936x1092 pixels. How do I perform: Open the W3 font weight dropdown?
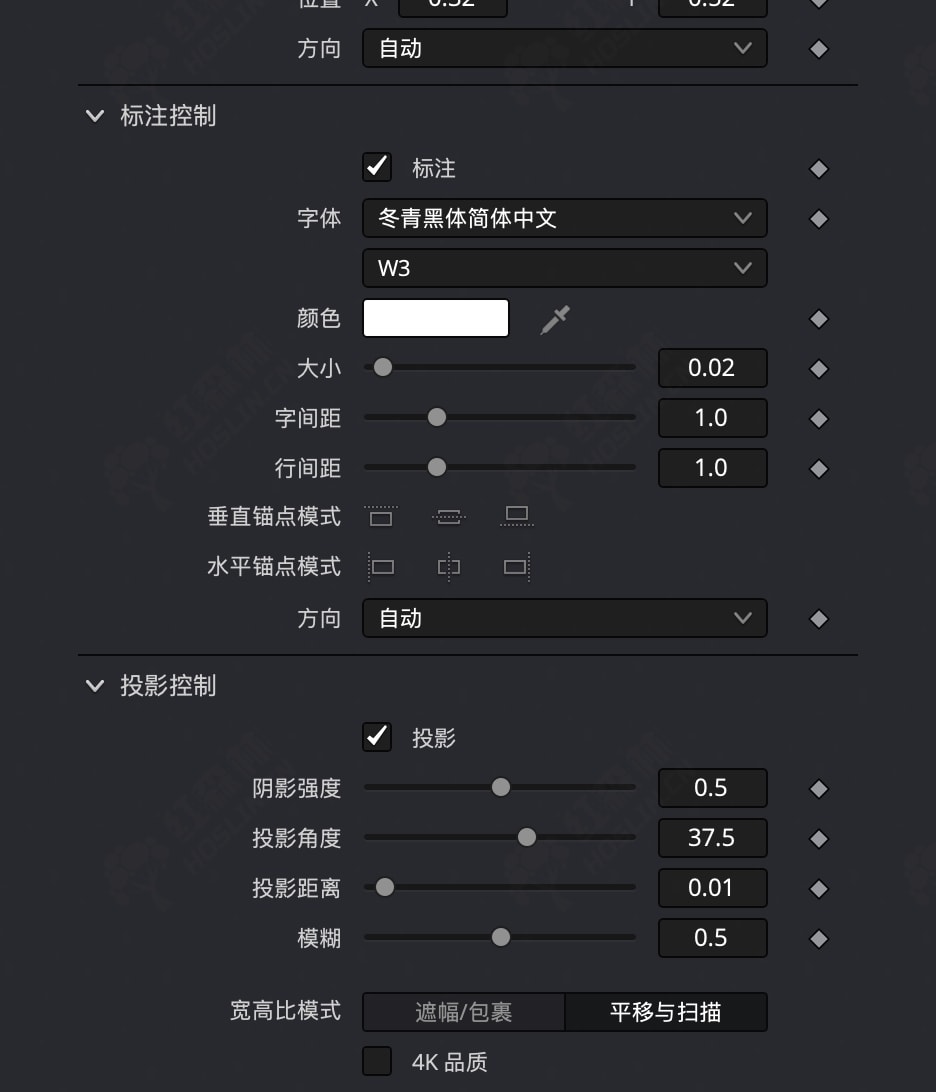[x=564, y=268]
